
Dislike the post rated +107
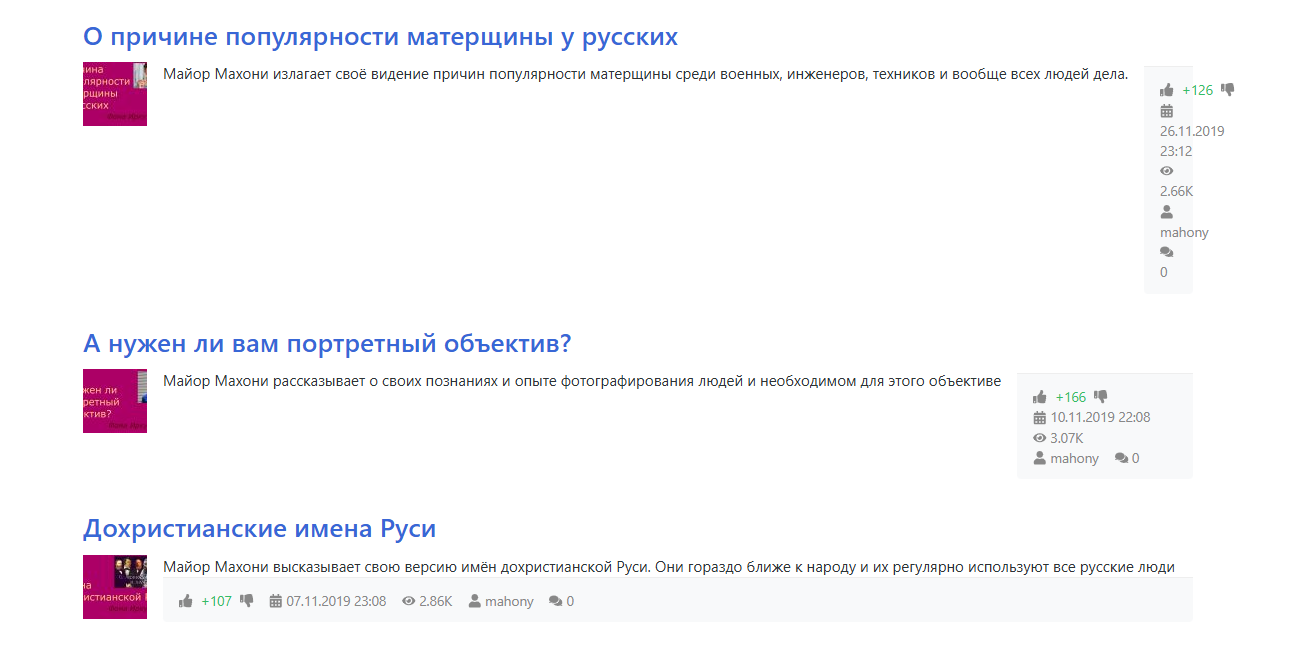tap(247, 601)
